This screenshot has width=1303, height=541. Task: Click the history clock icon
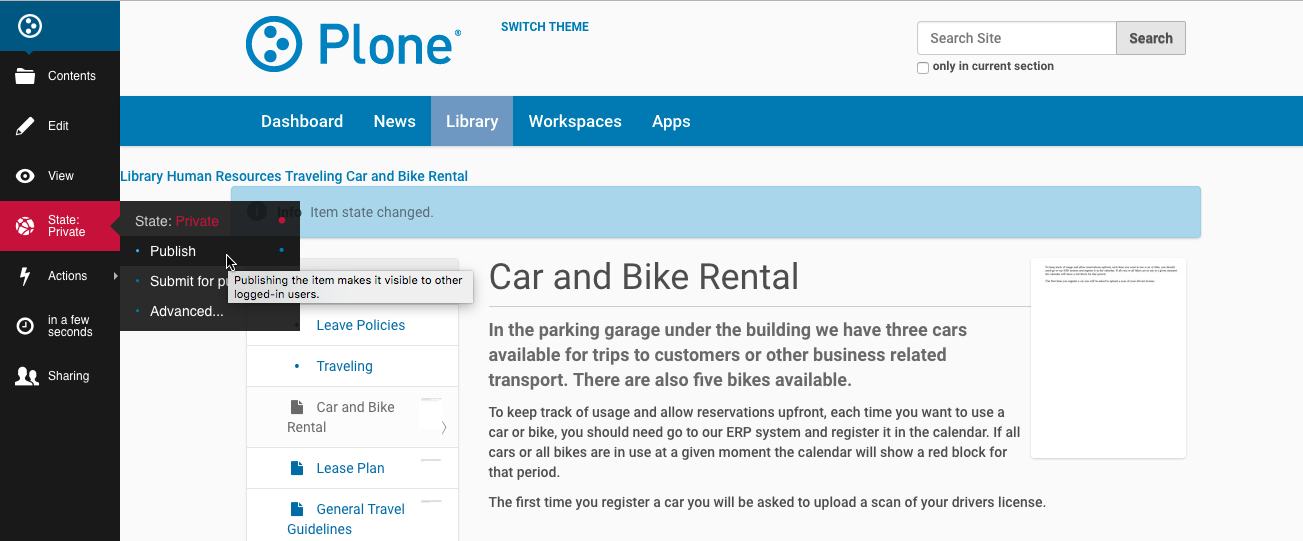click(x=25, y=326)
